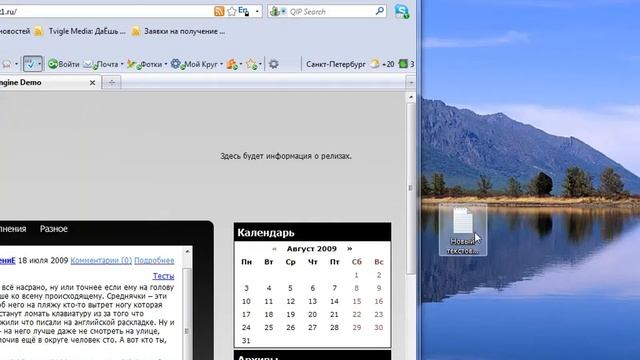Select calendar date 20

pyautogui.click(x=312, y=314)
